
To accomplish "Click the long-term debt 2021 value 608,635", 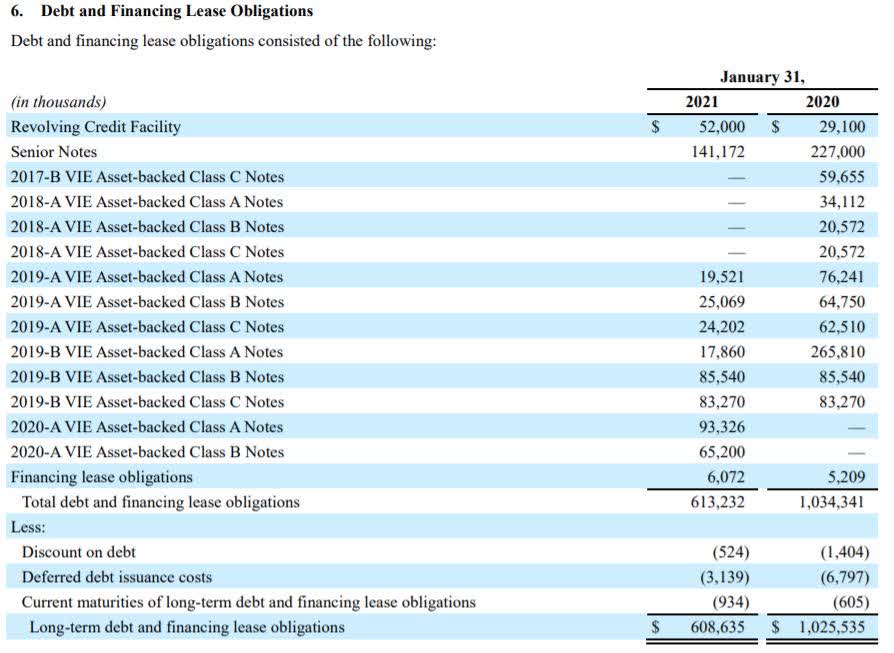I will coord(718,628).
